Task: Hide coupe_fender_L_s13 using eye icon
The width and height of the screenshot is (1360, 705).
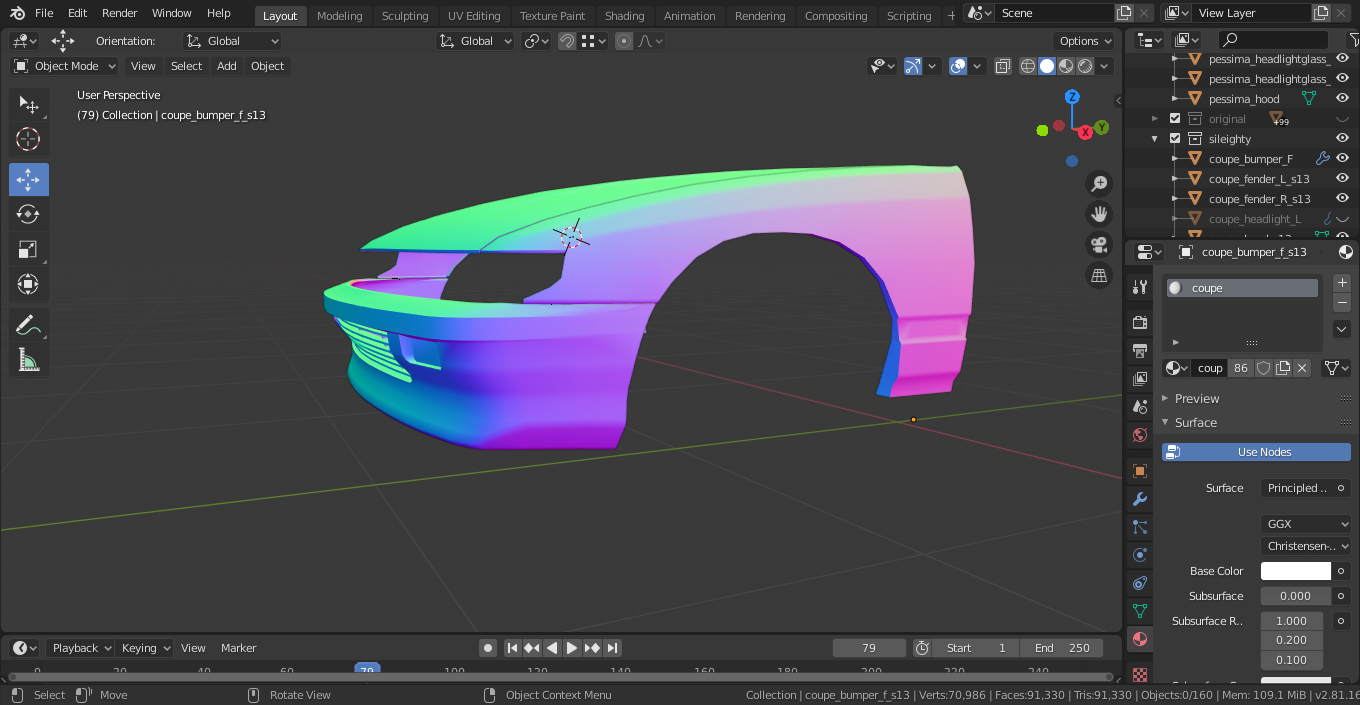Action: tap(1343, 178)
